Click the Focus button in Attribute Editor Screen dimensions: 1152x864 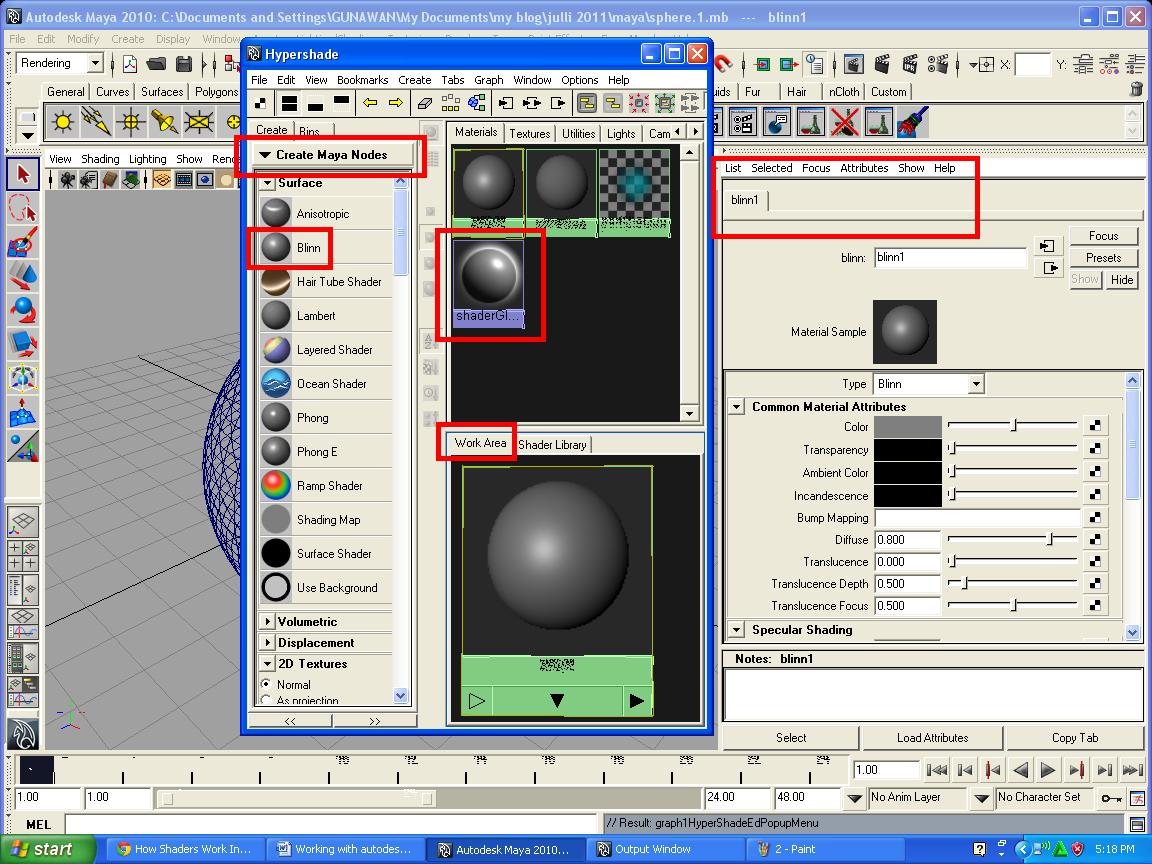1103,236
